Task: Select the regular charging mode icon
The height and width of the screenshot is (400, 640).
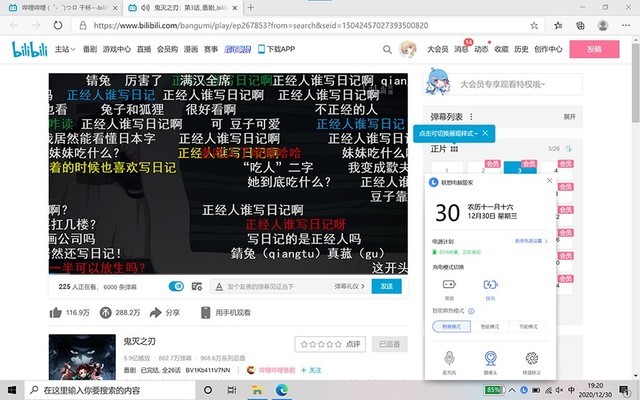Action: pyautogui.click(x=449, y=284)
